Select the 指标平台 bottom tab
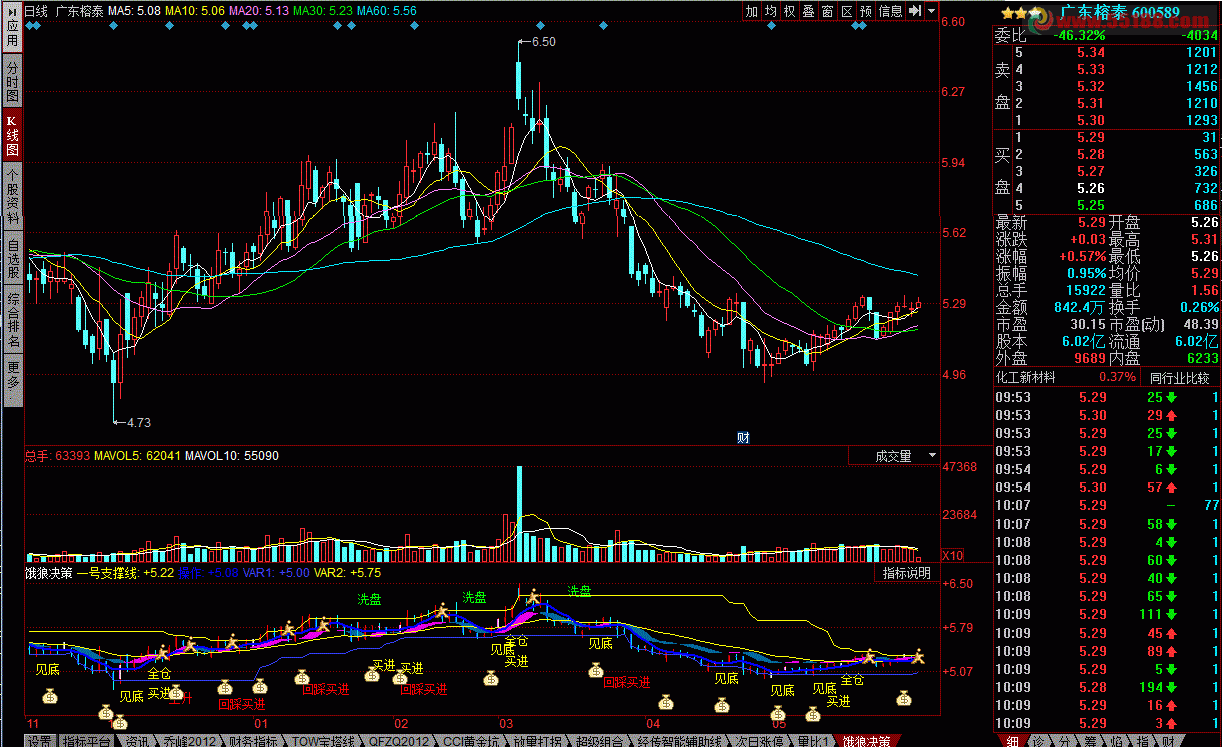 tap(86, 740)
